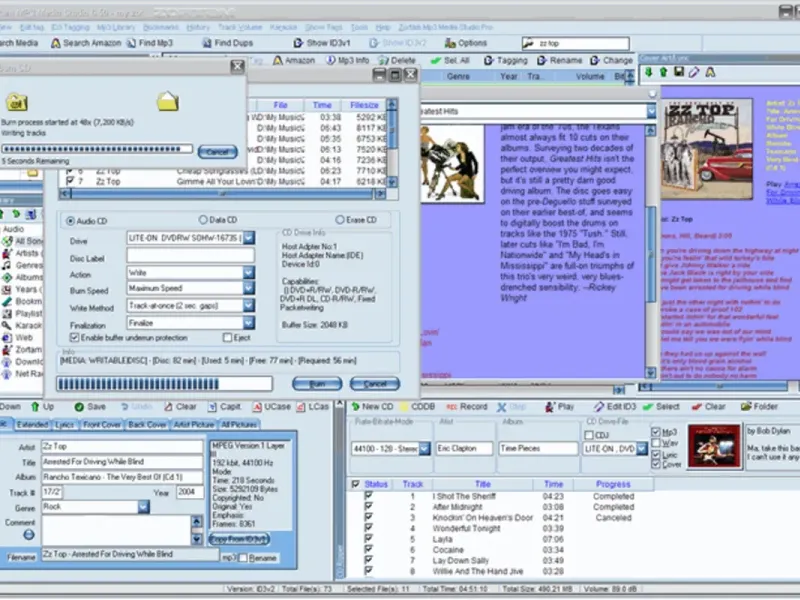The width and height of the screenshot is (800, 600).
Task: Click the Select green check in the ripper toolbar
Action: click(x=648, y=407)
